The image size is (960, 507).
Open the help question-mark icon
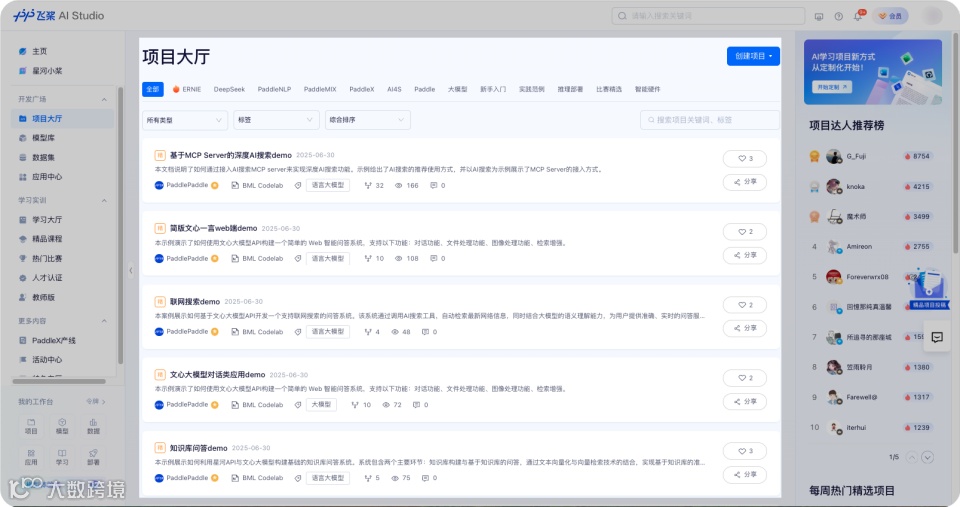pos(838,17)
